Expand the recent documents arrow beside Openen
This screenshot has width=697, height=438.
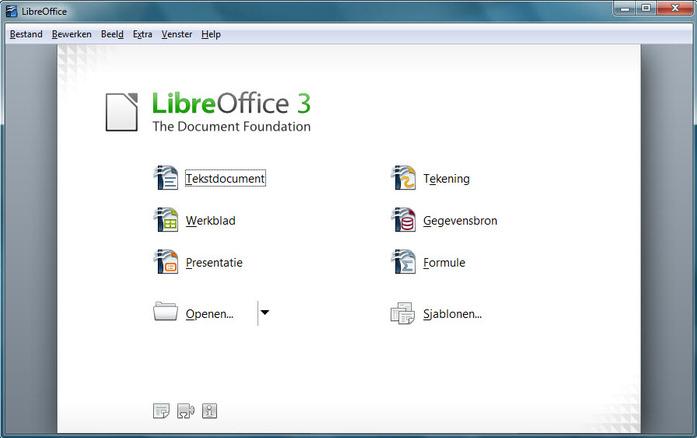264,313
